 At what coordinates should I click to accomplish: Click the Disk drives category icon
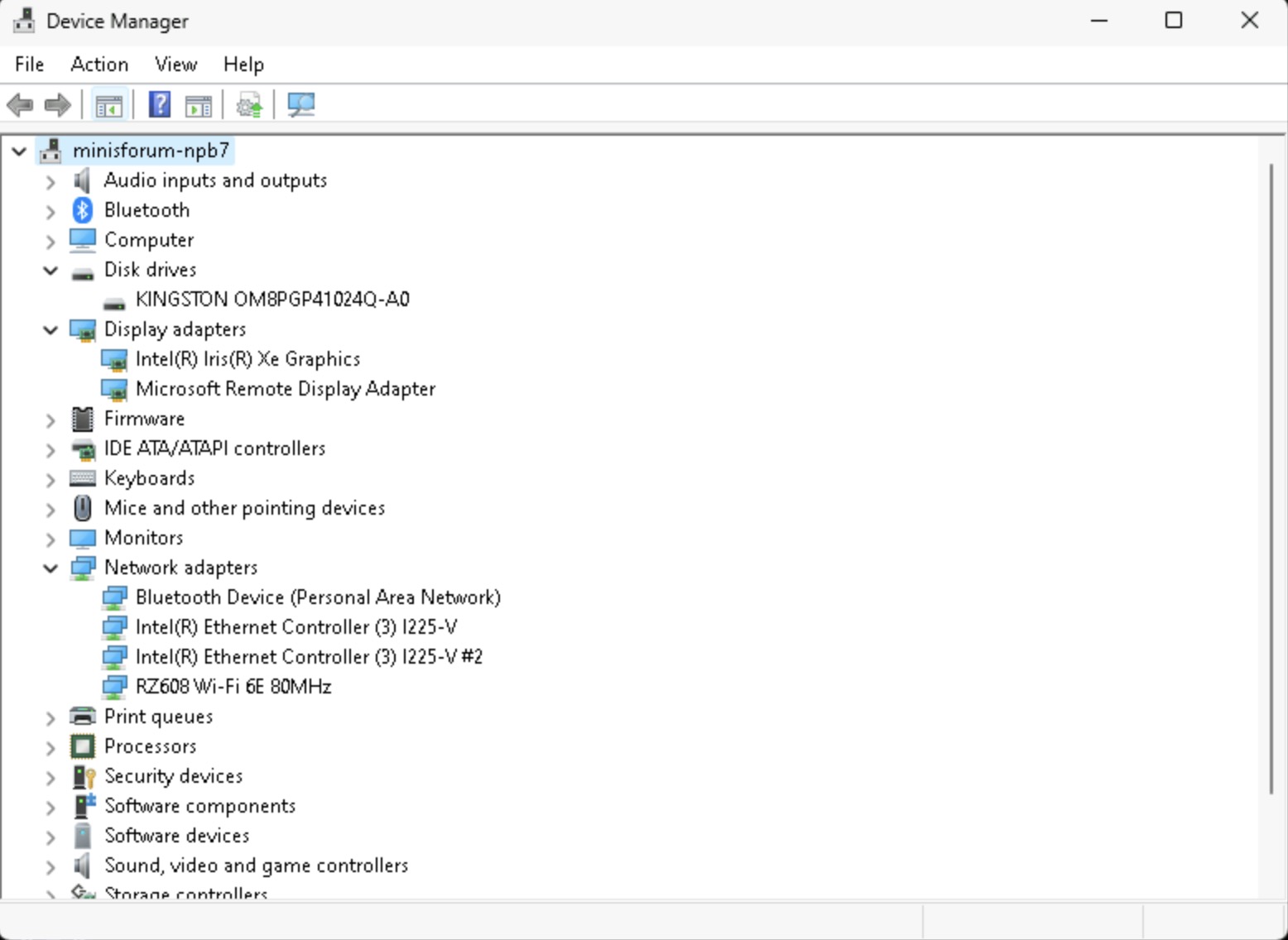82,271
